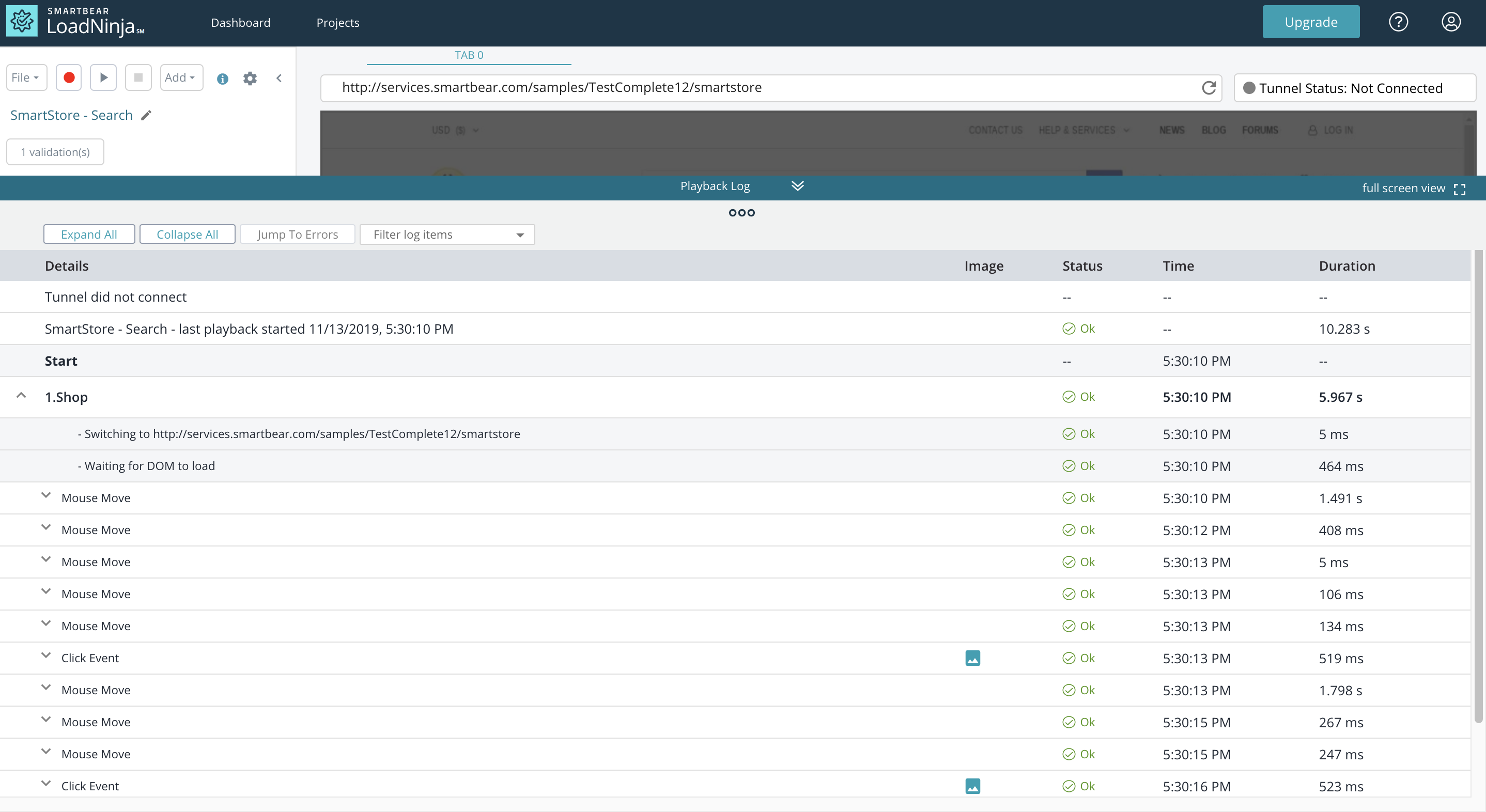Stop the script playback
1486x812 pixels.
[x=138, y=77]
